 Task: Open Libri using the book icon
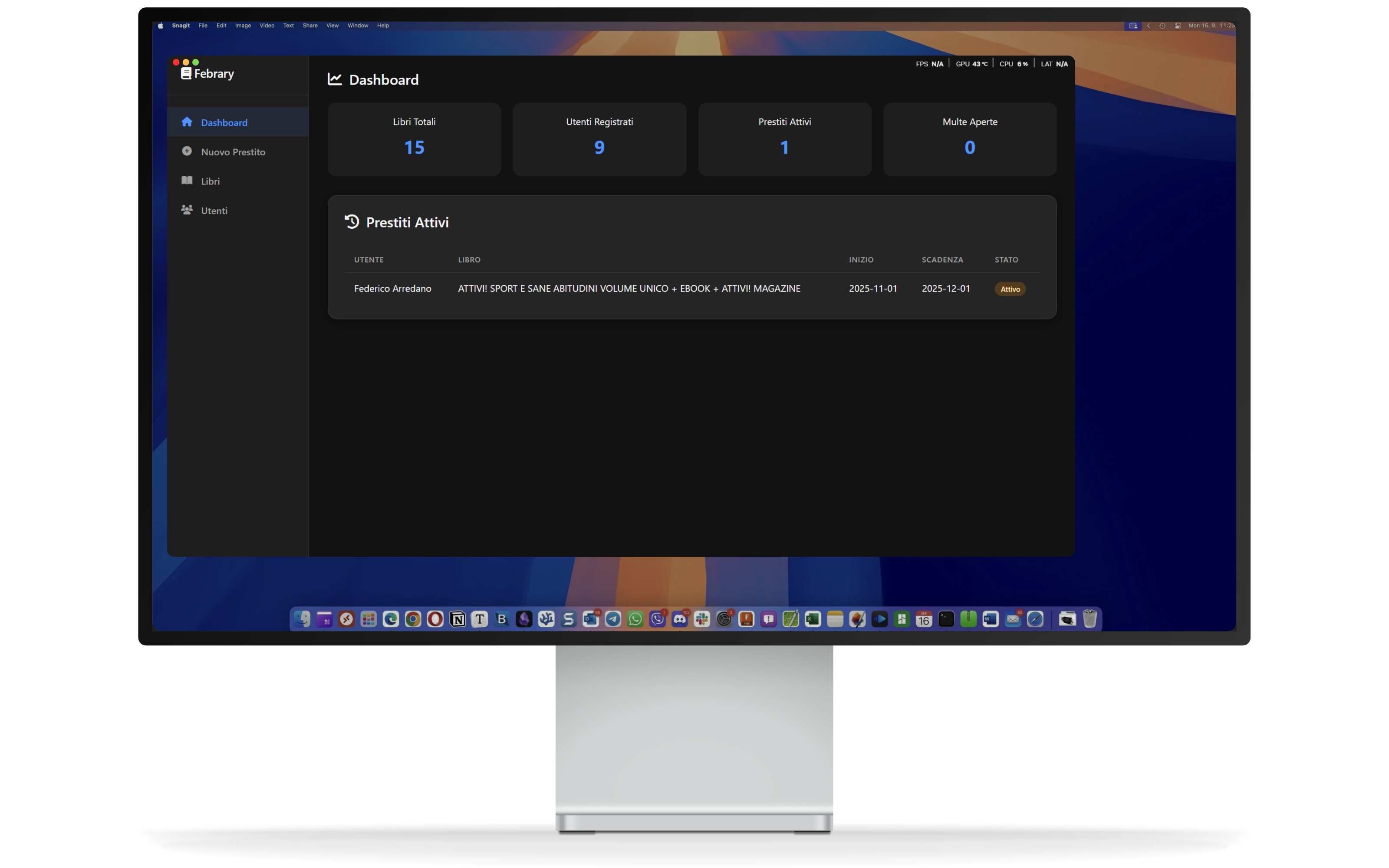187,180
